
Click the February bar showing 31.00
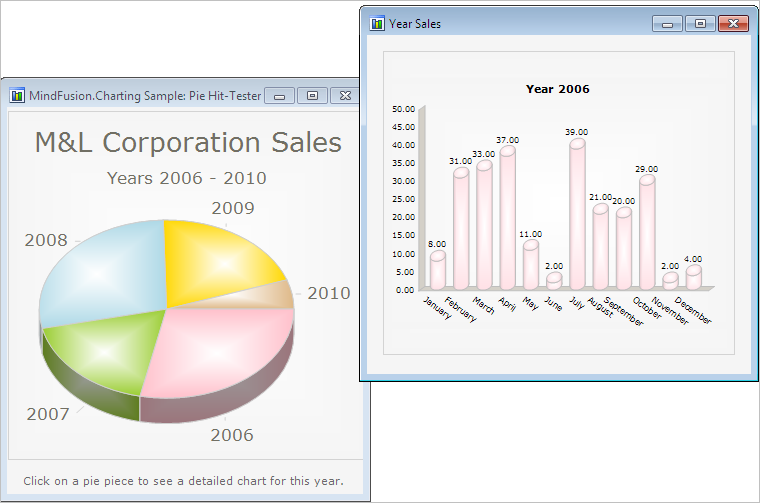coord(461,229)
